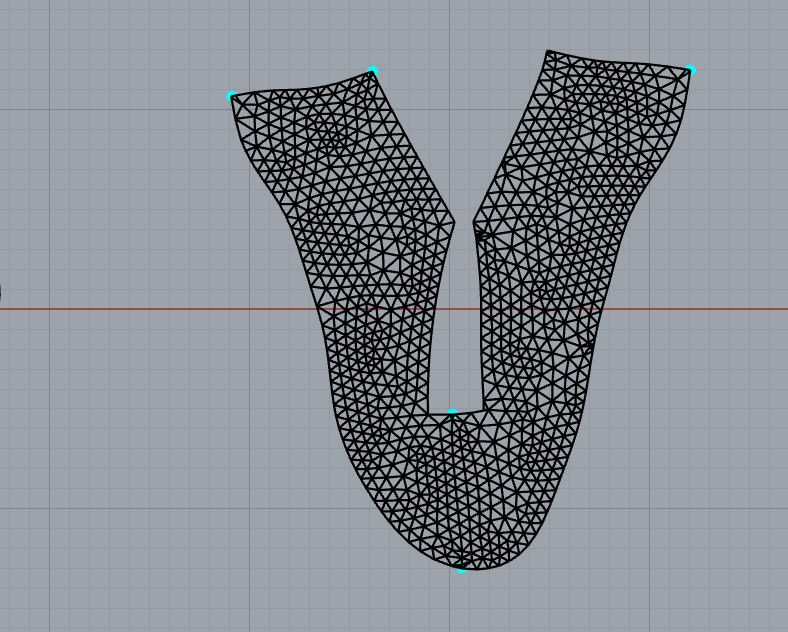This screenshot has height=632, width=788.
Task: Select cyan point at left arm's outer top corner
Action: click(231, 94)
